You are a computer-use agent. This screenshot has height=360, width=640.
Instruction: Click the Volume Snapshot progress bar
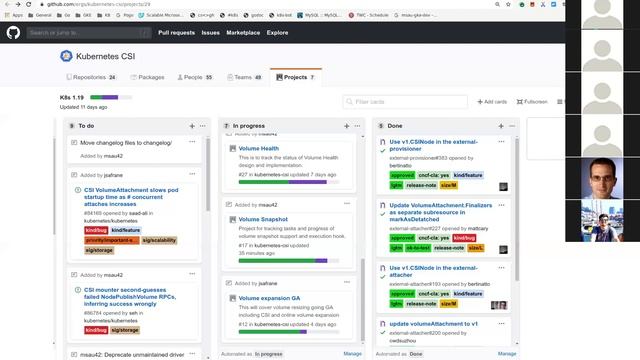click(289, 260)
